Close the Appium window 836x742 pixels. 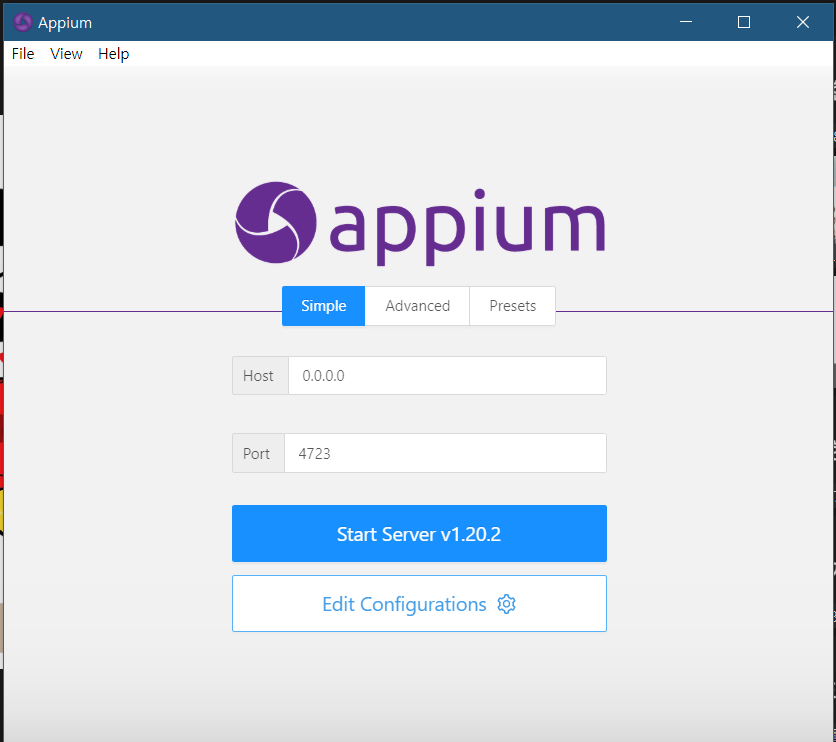pyautogui.click(x=802, y=22)
